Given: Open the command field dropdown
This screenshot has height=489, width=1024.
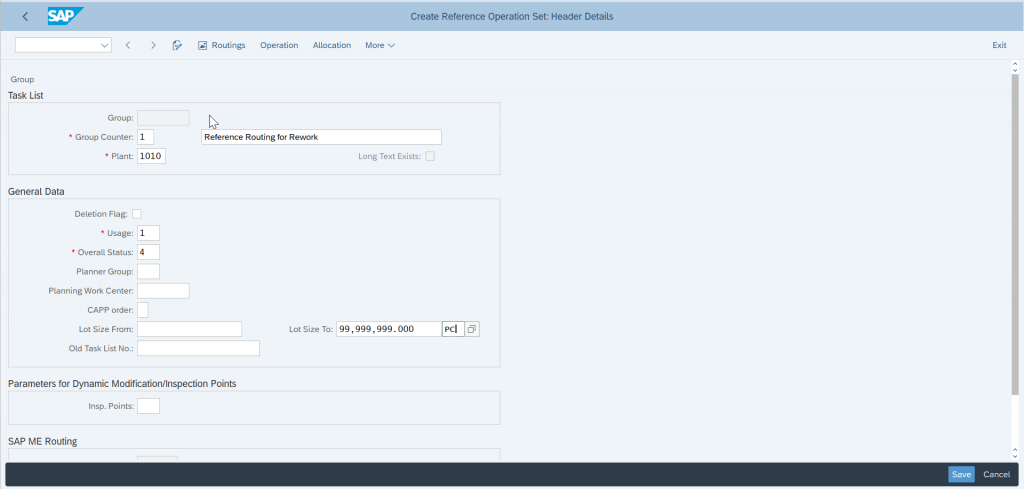Looking at the screenshot, I should coord(104,45).
